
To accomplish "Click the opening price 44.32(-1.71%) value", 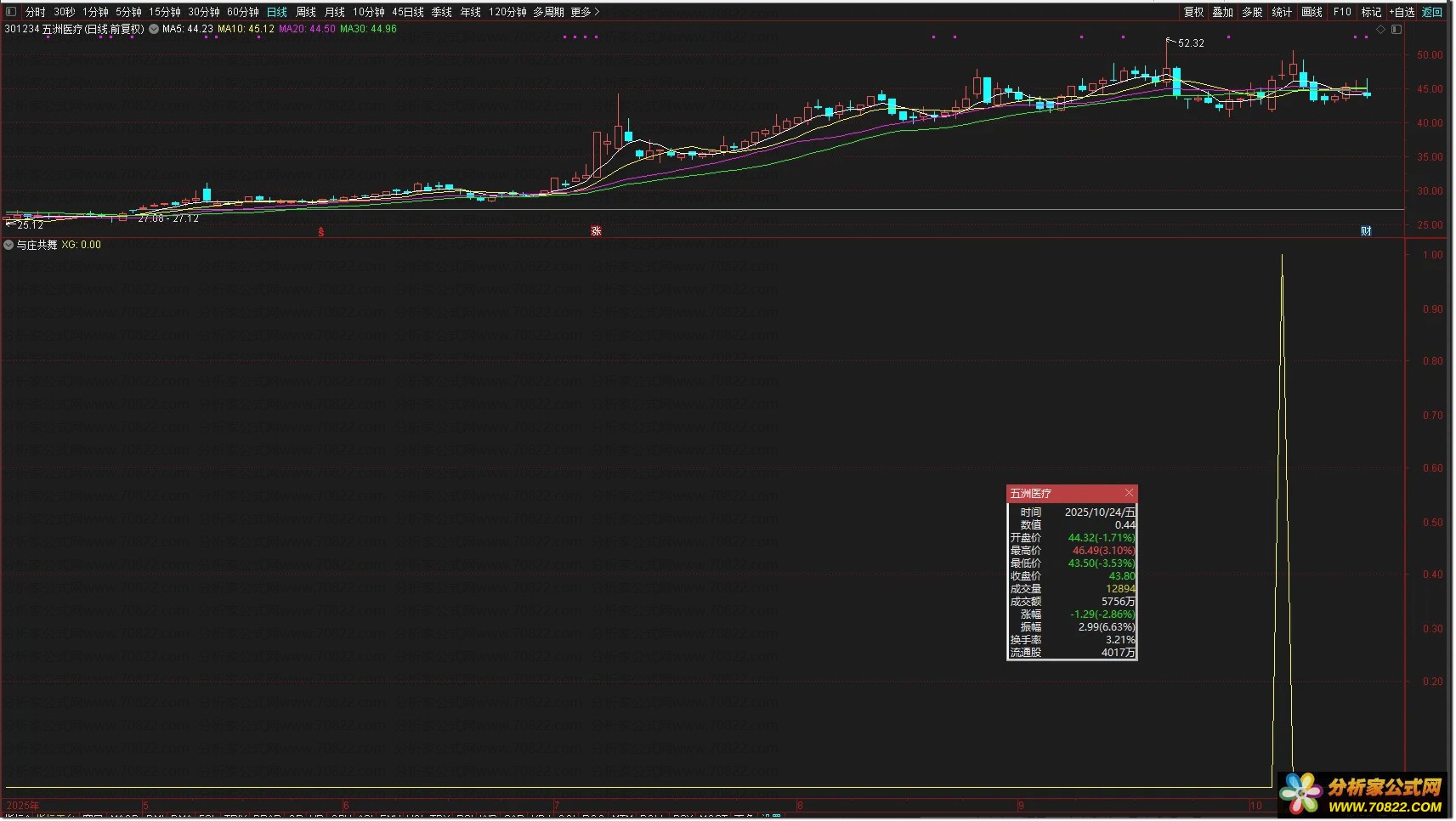I will (x=1102, y=538).
